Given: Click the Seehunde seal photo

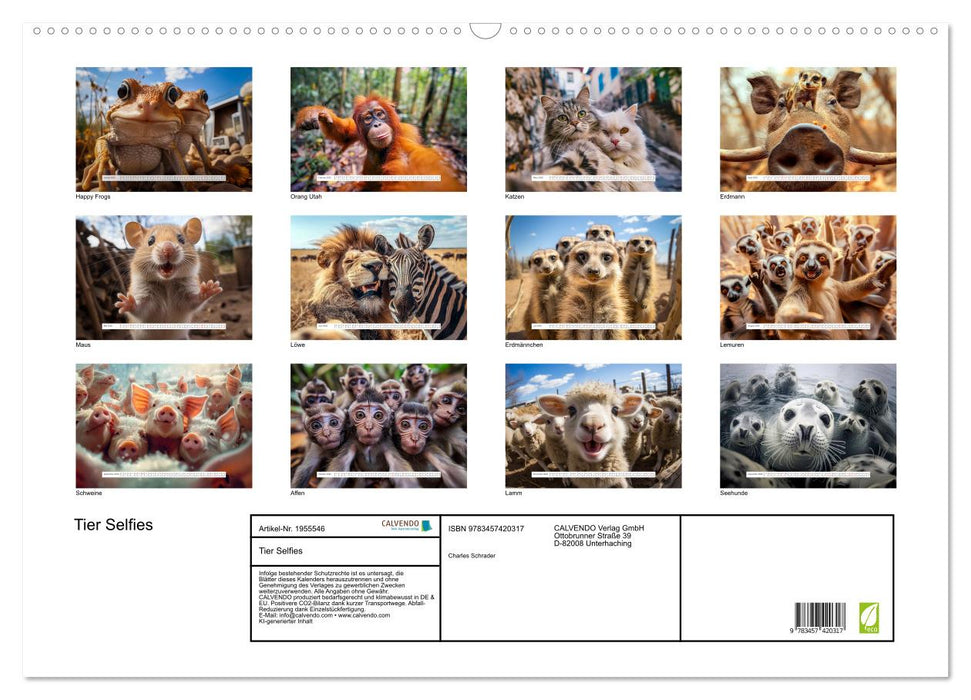Looking at the screenshot, I should point(808,424).
